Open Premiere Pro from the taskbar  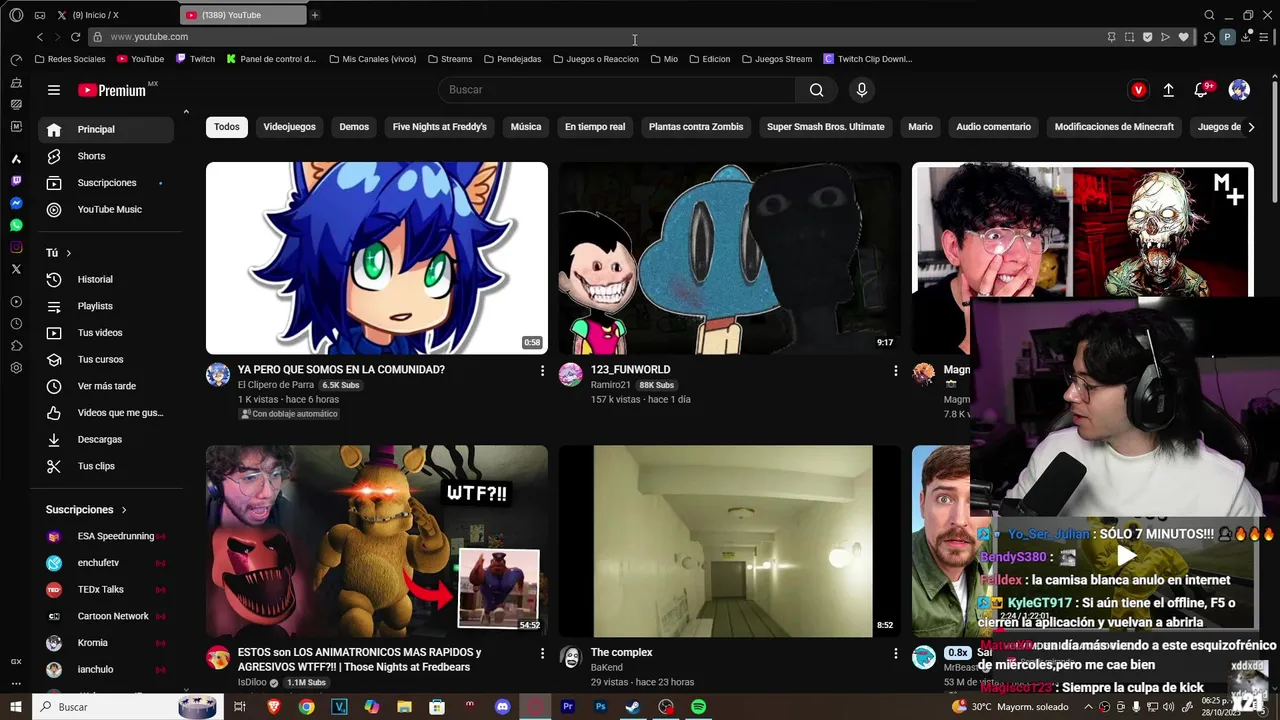[568, 707]
